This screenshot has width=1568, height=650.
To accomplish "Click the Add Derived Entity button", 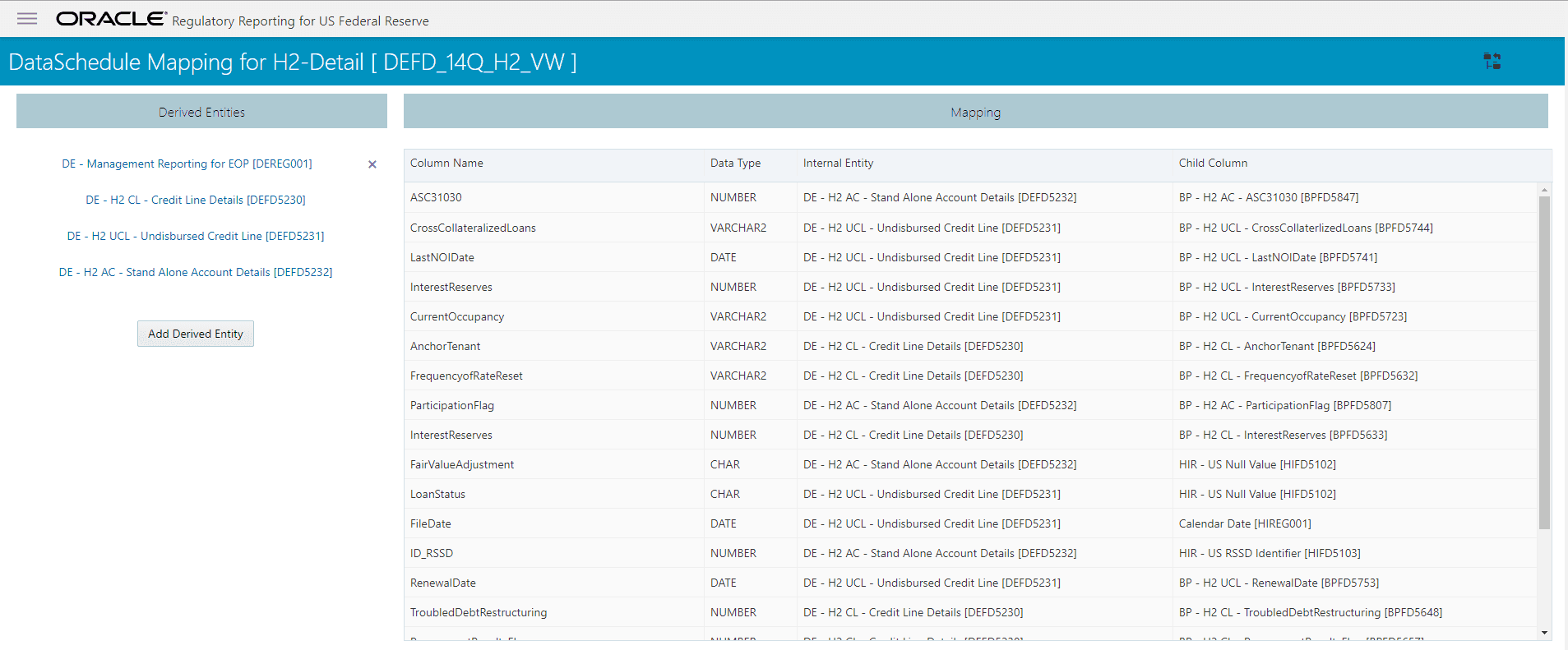I will coord(196,334).
